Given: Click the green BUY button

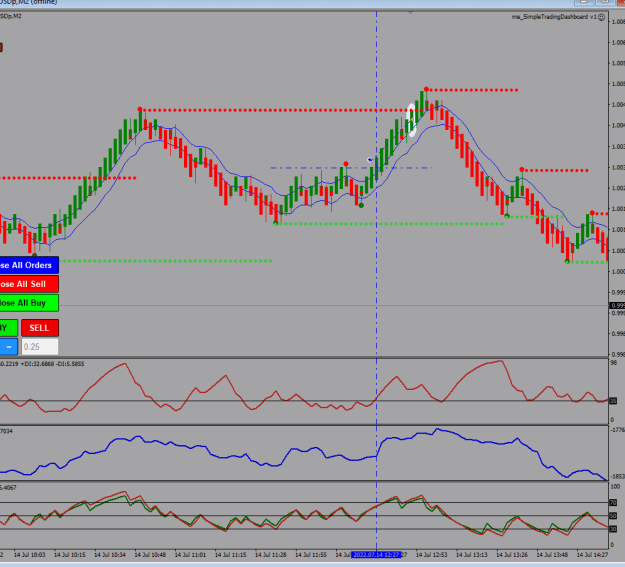Looking at the screenshot, I should pyautogui.click(x=9, y=328).
